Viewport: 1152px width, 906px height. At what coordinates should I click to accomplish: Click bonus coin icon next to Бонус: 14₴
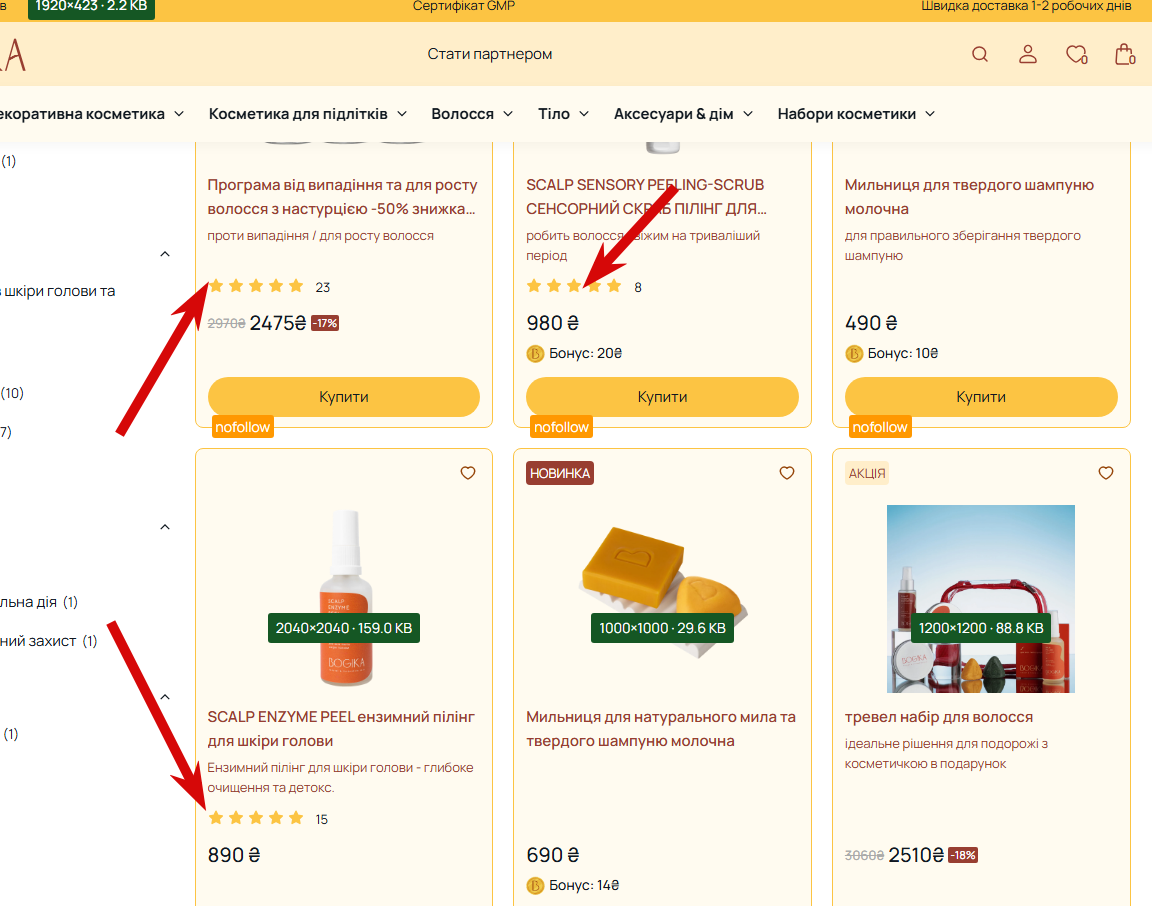click(535, 886)
